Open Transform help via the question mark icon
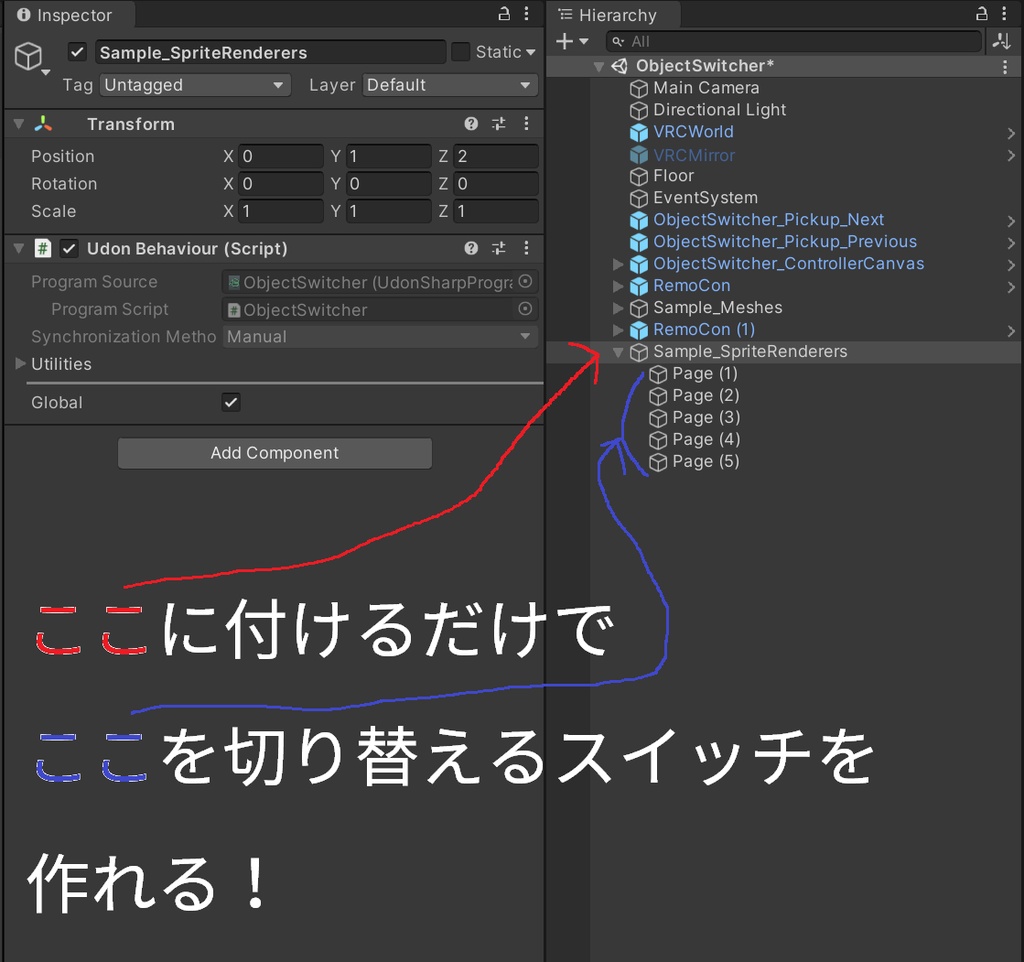 coord(471,123)
